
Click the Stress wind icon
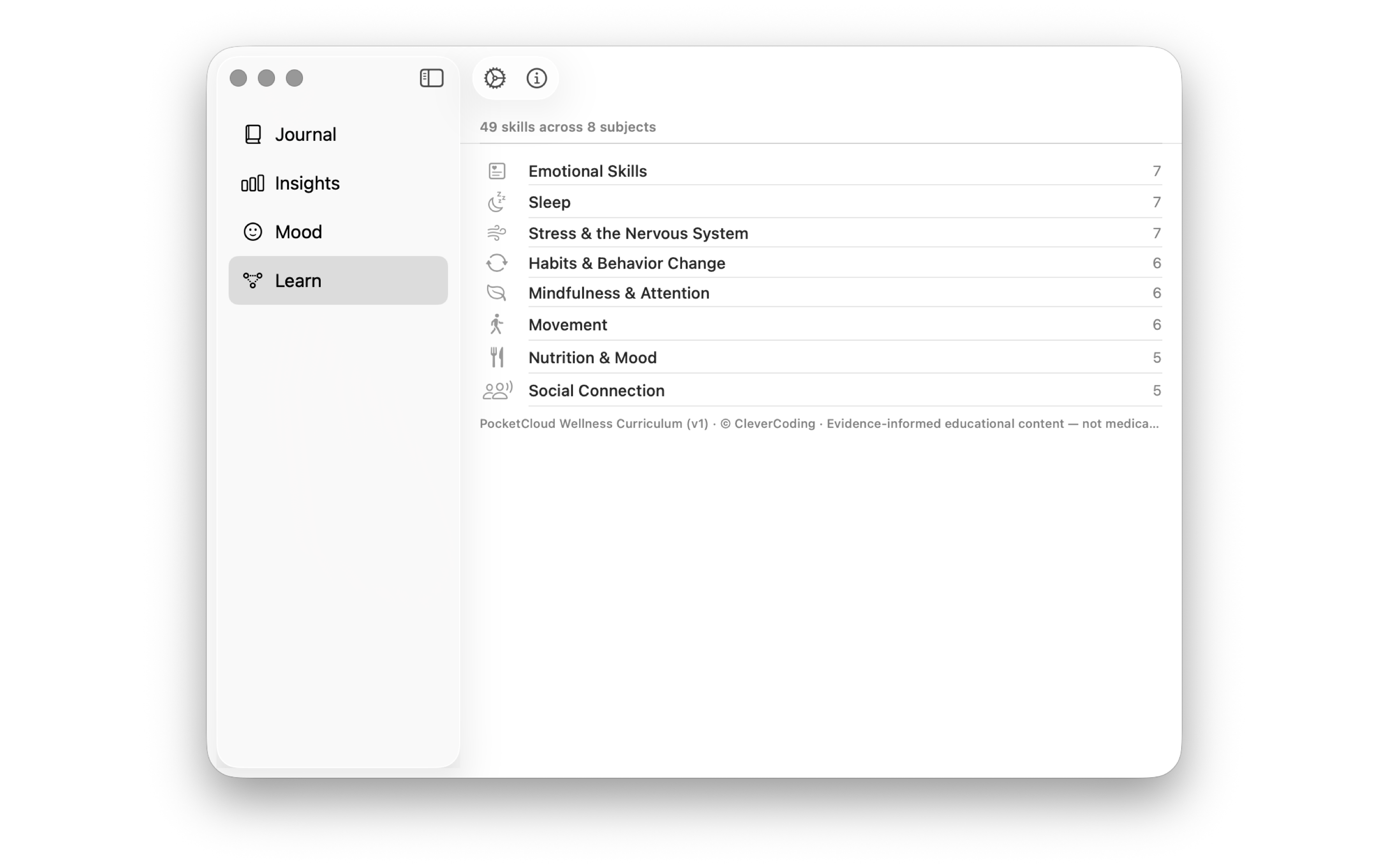[497, 233]
